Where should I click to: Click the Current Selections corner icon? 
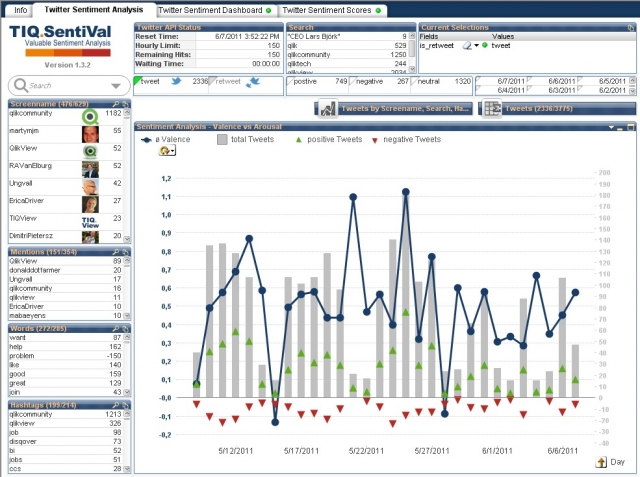[631, 27]
